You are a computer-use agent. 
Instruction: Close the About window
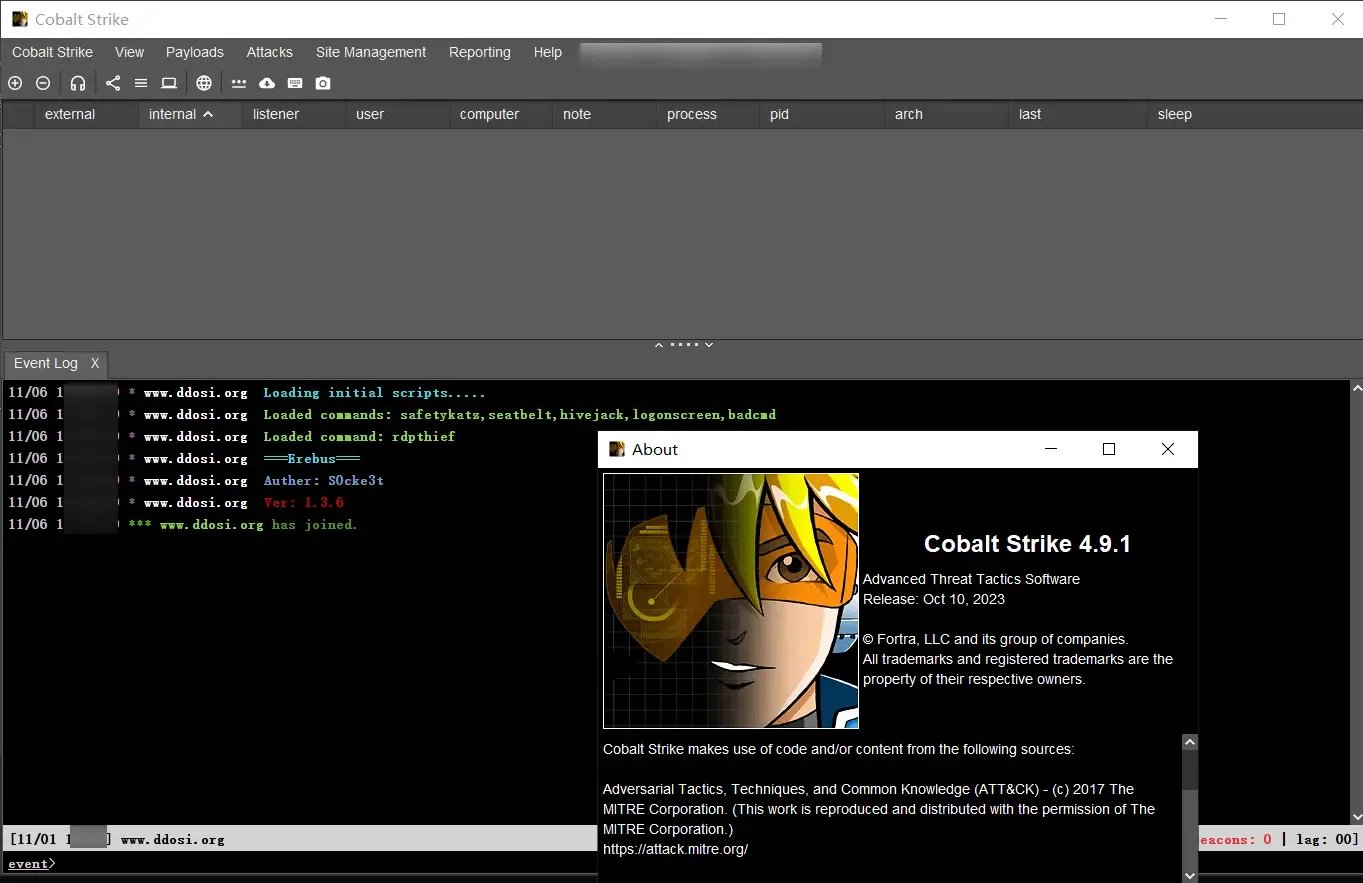click(x=1167, y=449)
